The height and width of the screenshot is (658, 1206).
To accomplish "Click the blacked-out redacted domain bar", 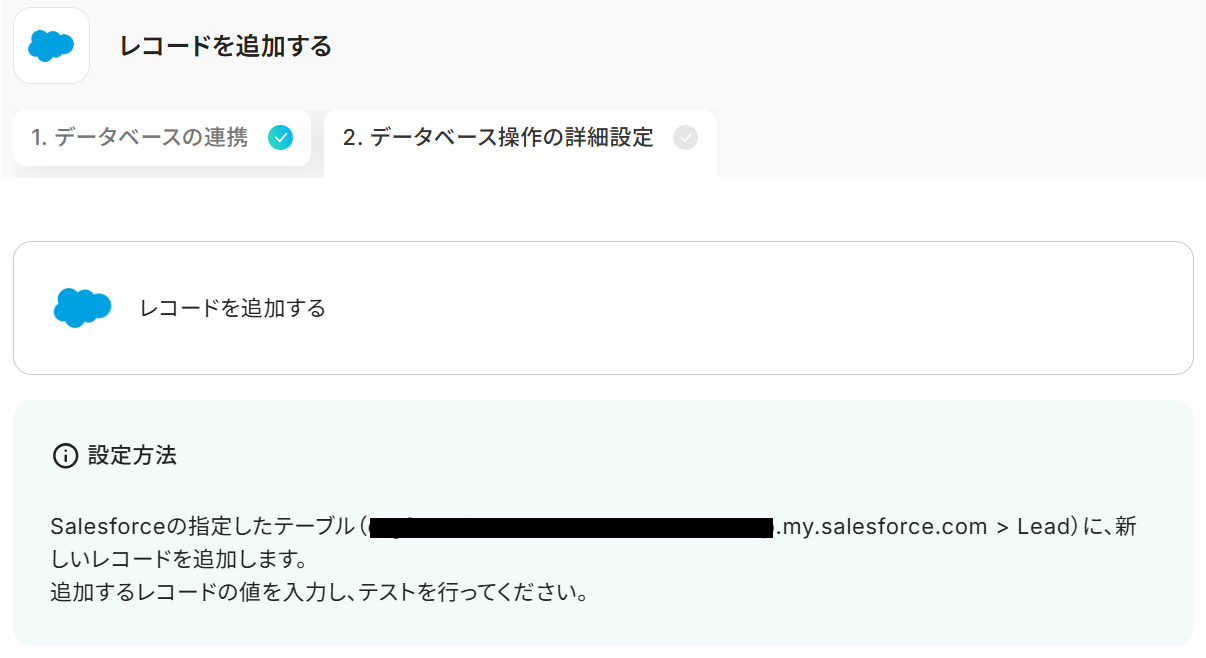I will (x=572, y=527).
